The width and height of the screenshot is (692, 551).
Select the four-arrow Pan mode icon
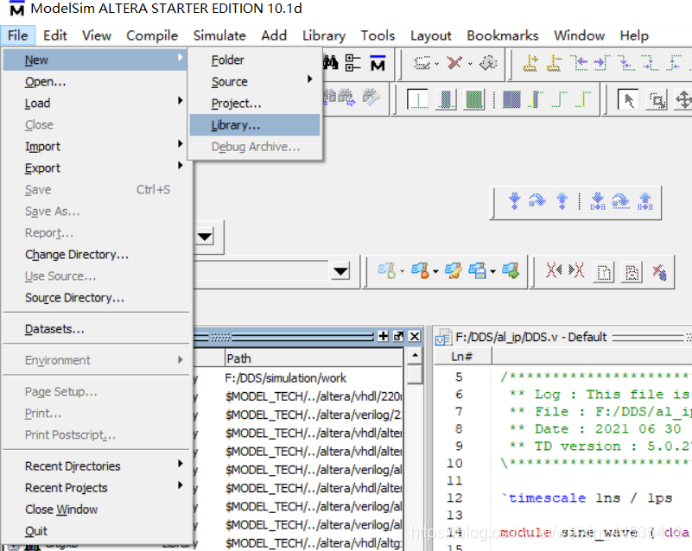[684, 100]
